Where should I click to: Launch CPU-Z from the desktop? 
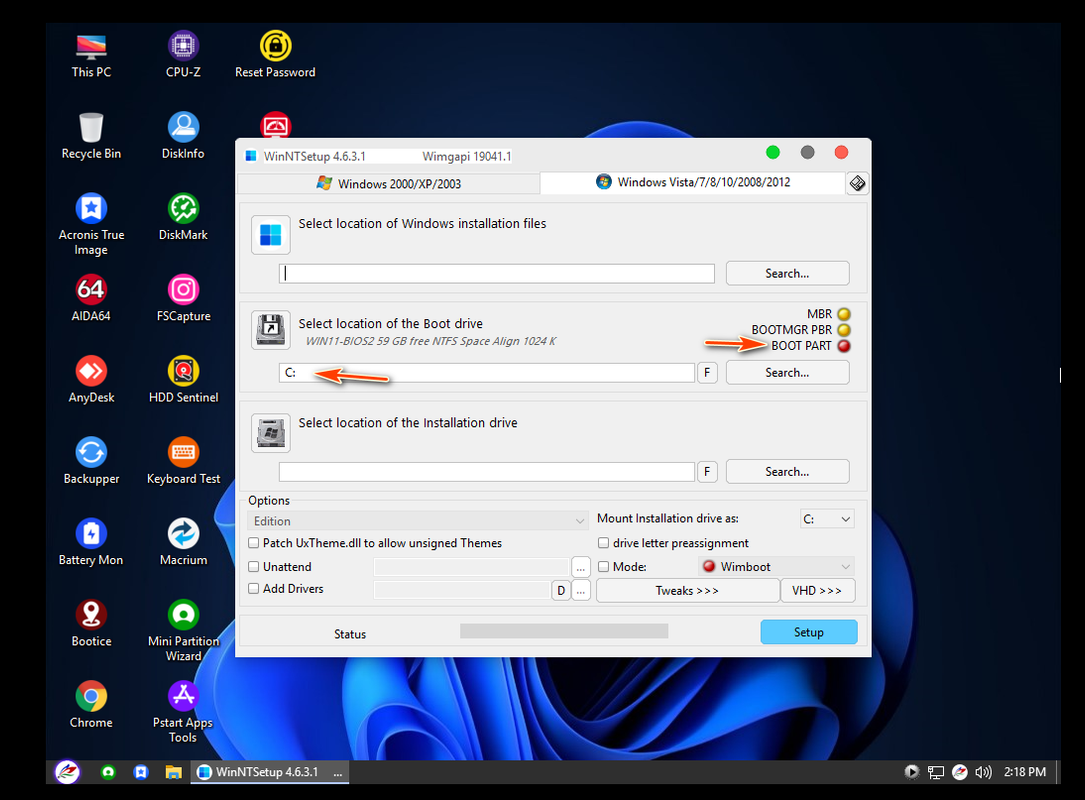coord(183,55)
